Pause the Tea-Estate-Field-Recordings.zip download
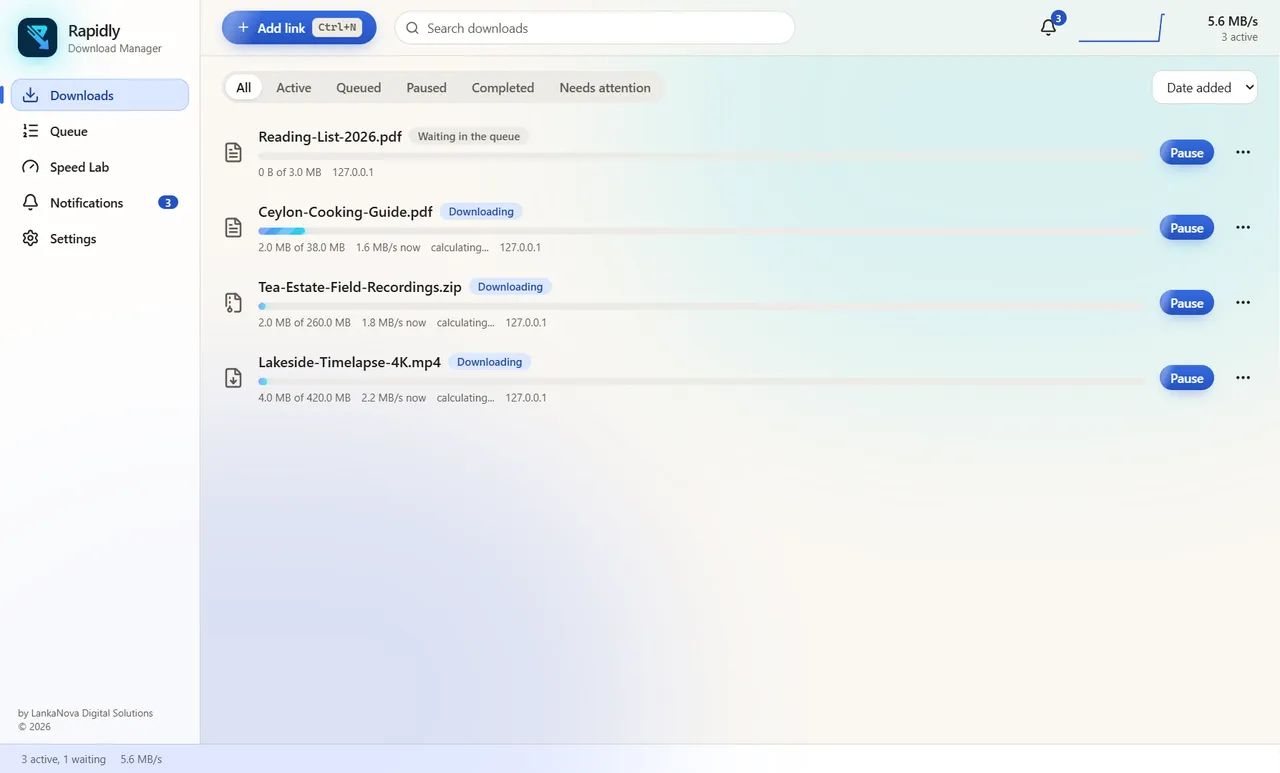Screen dimensions: 1280x773 click(x=1187, y=303)
